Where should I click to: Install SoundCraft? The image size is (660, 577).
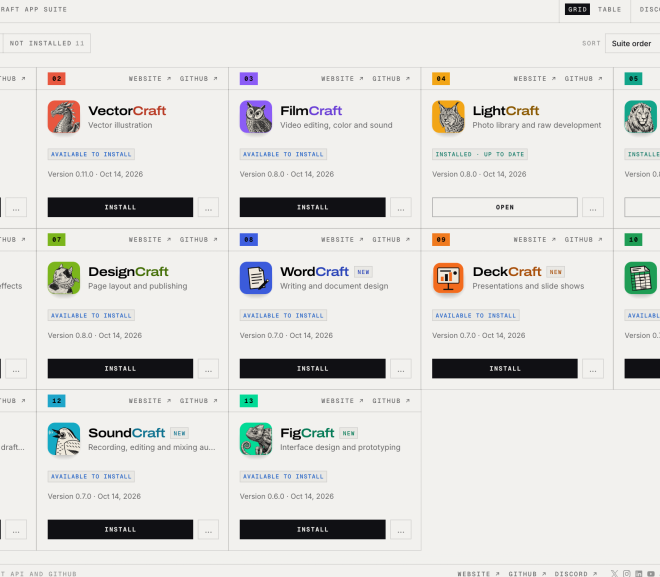[120, 529]
